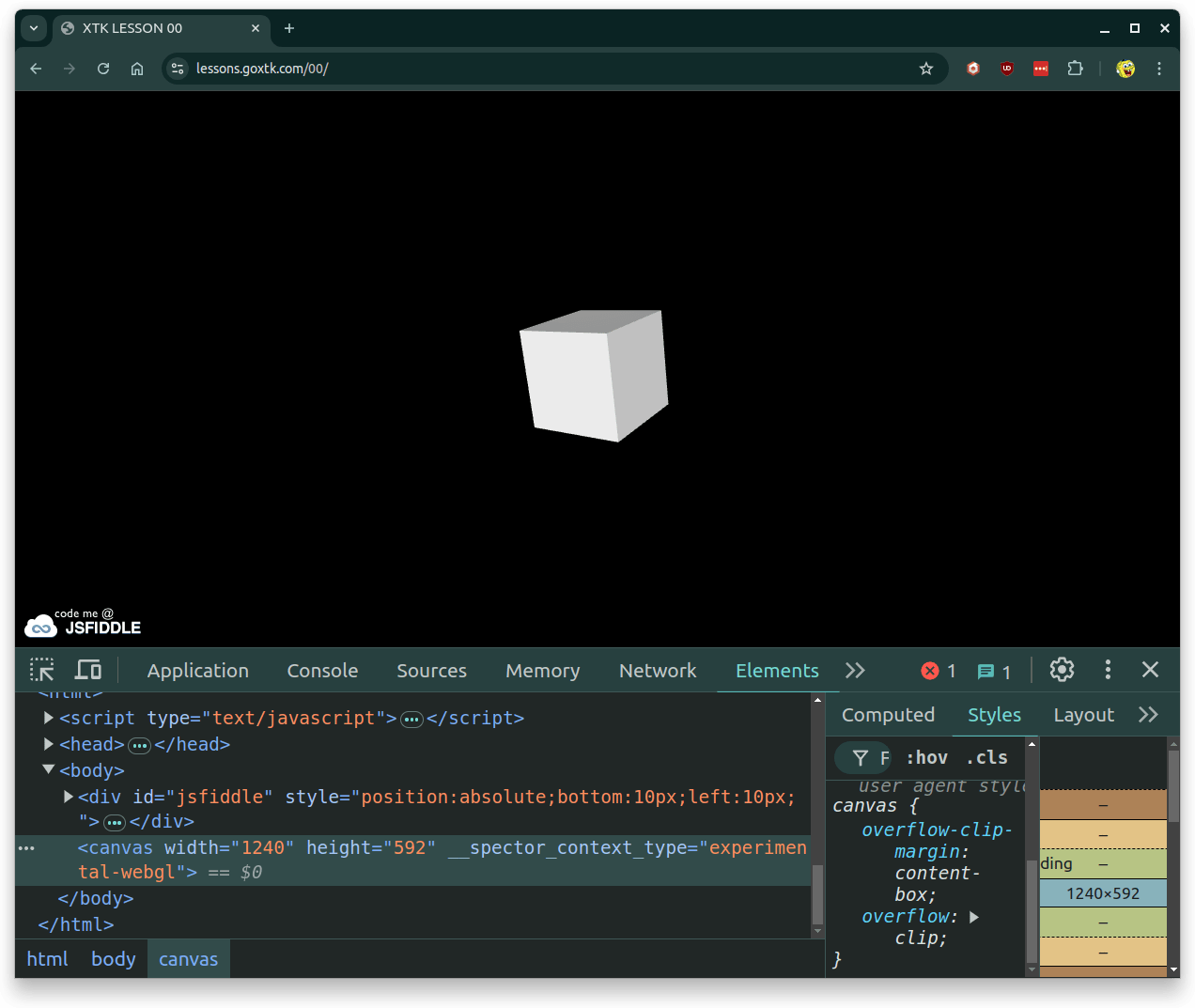Viewport: 1195px width, 1008px height.
Task: Toggle the .cls class editor button
Action: 986,757
